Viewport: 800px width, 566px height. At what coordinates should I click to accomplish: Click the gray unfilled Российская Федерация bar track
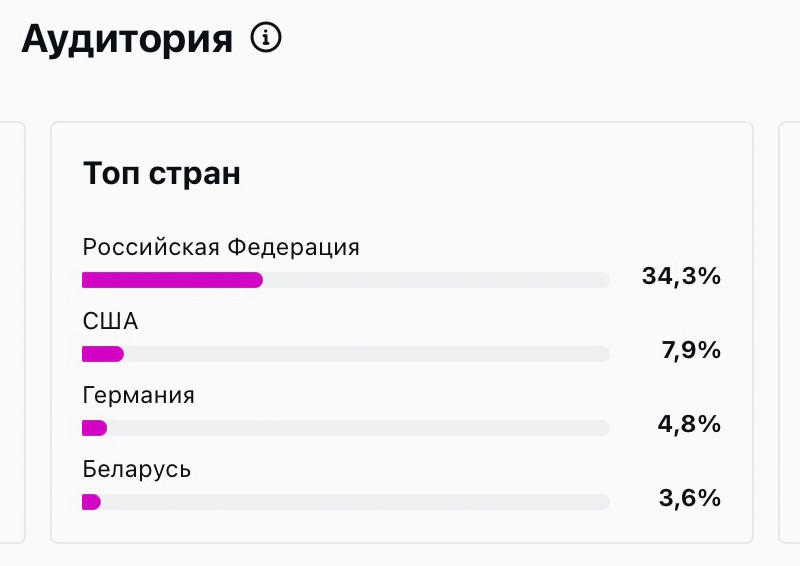tap(436, 280)
